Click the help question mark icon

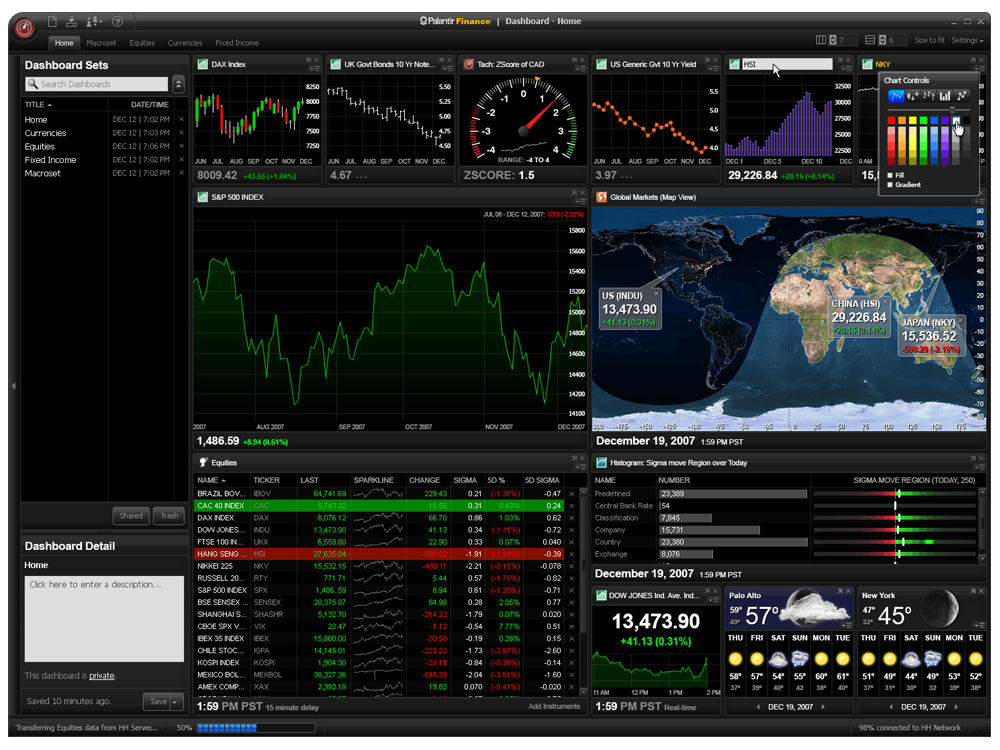pos(117,22)
